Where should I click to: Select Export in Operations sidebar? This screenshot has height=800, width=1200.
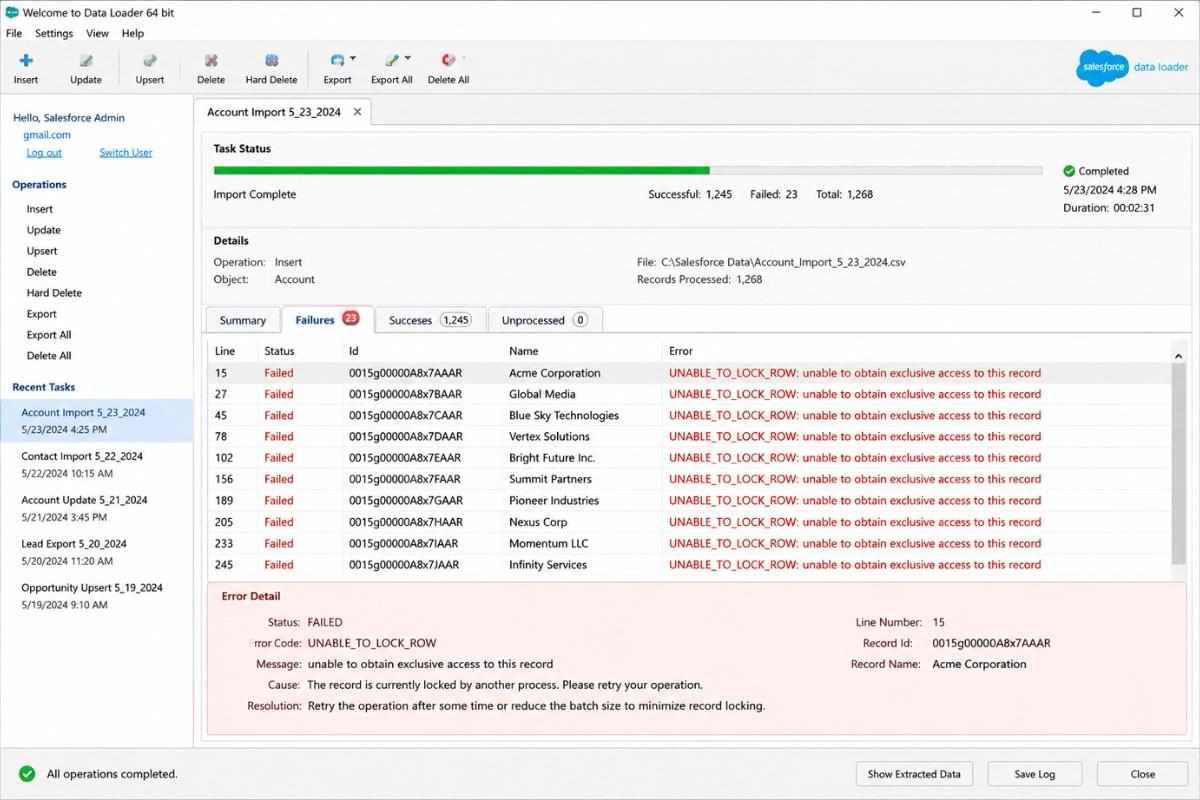click(42, 314)
